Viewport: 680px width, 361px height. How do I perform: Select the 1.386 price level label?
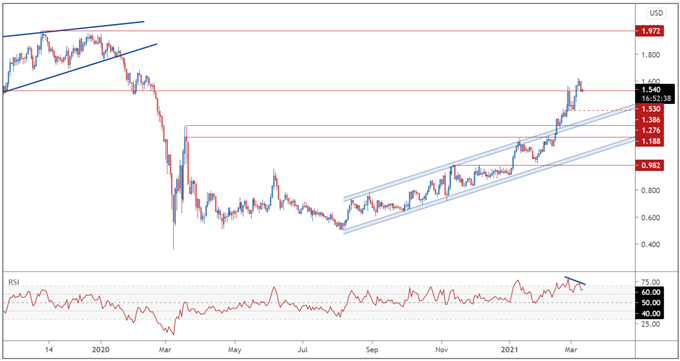point(649,119)
